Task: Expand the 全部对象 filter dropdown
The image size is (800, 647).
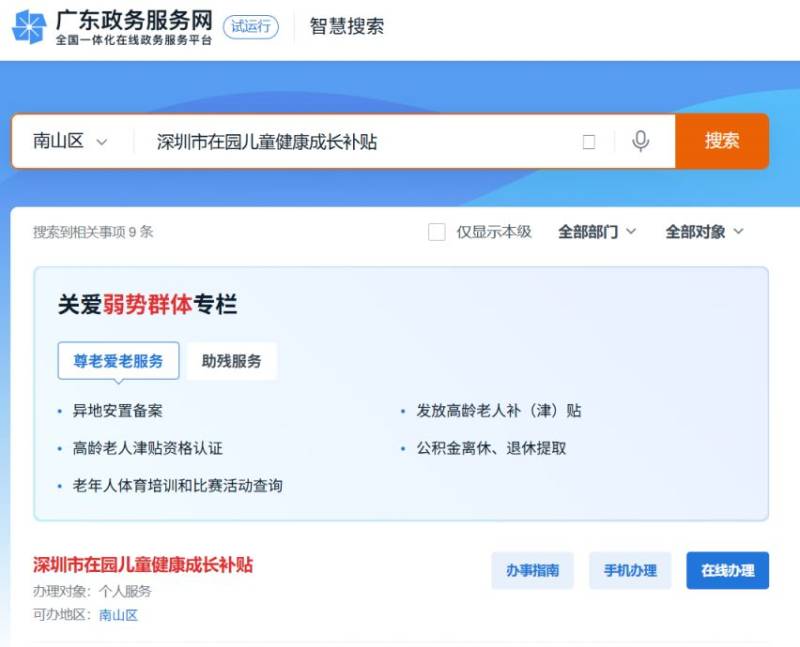Action: 705,232
